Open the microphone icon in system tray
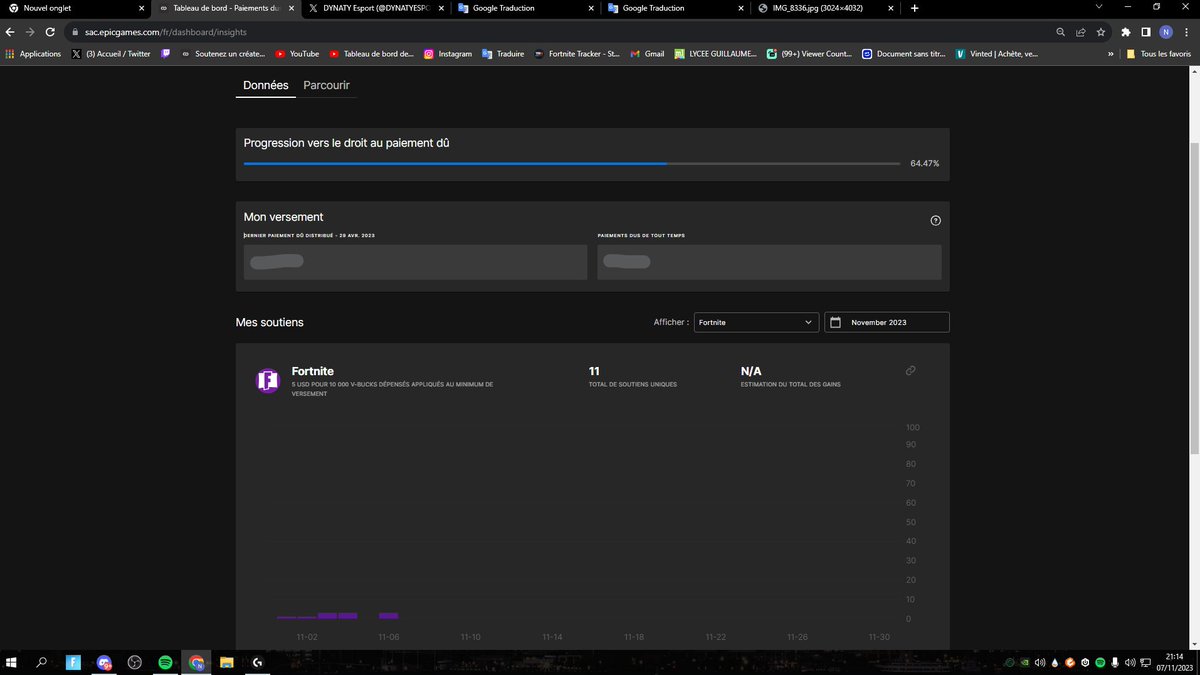The height and width of the screenshot is (675, 1200). click(1115, 662)
